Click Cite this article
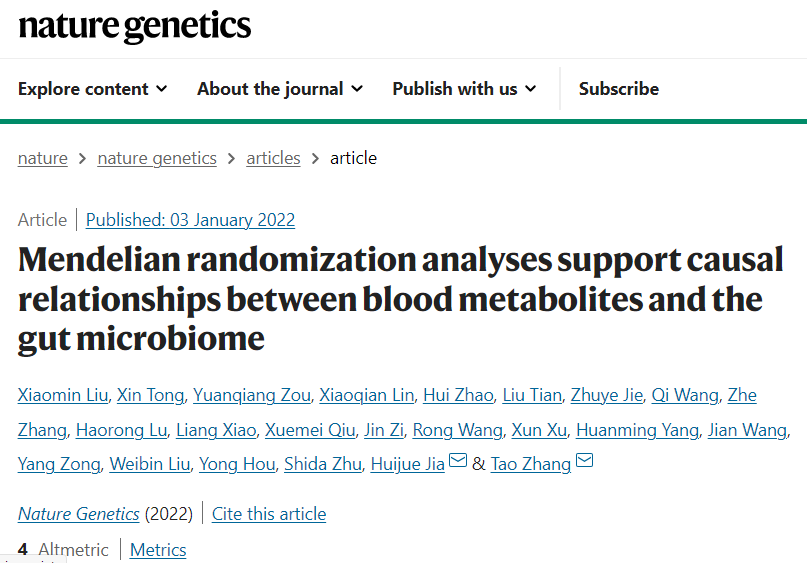Image resolution: width=807 pixels, height=563 pixels. point(269,514)
